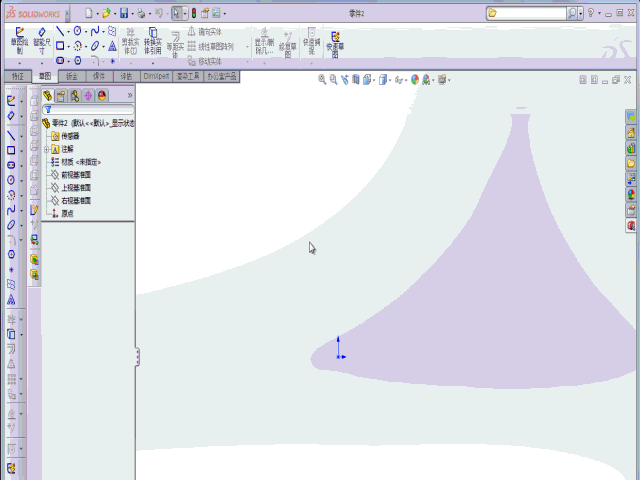This screenshot has width=640, height=480.
Task: Expand the panel with the » chevron
Action: [130, 95]
